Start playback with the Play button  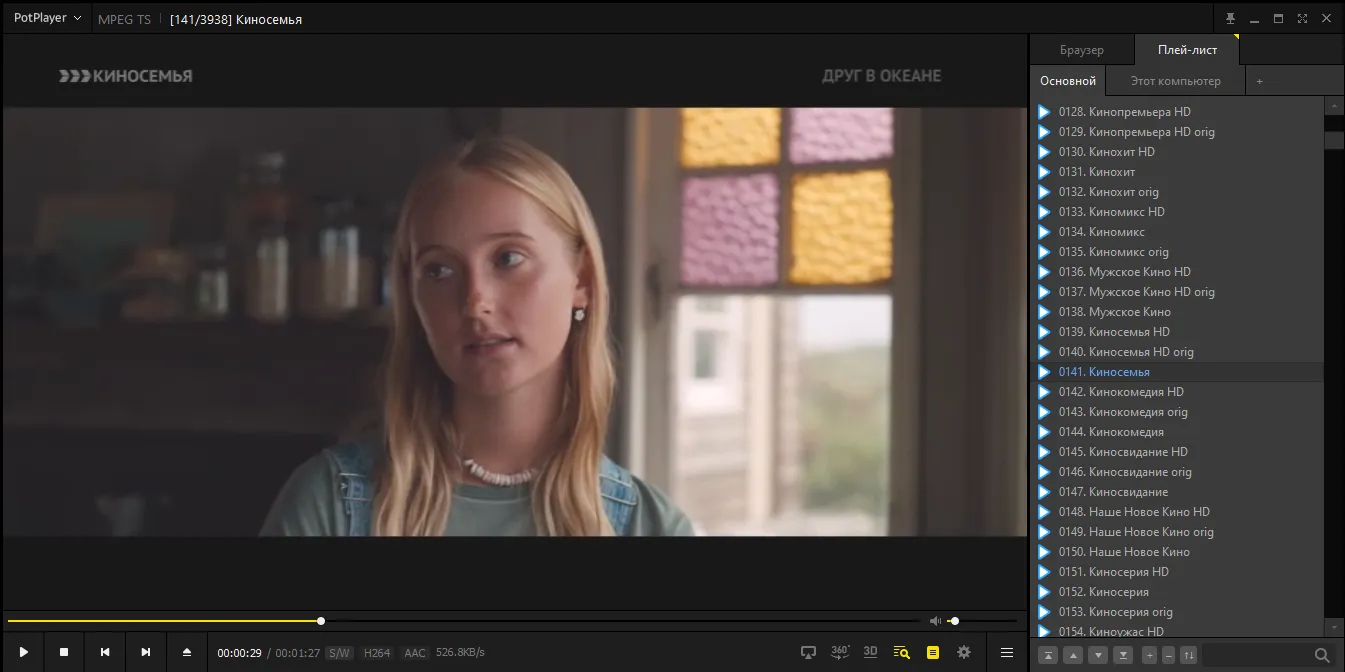[23, 652]
